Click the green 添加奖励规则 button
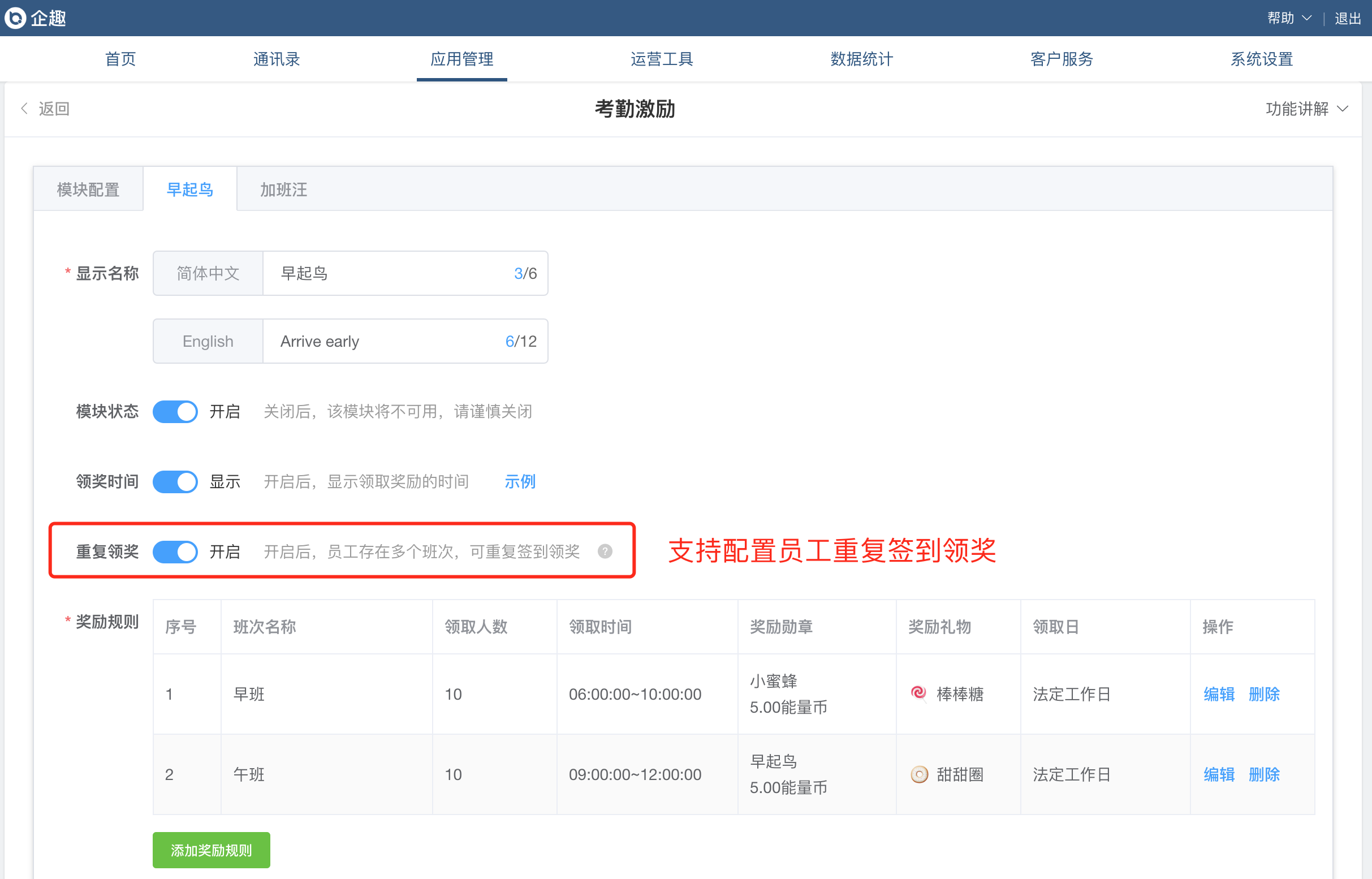The image size is (1372, 879). 211,850
